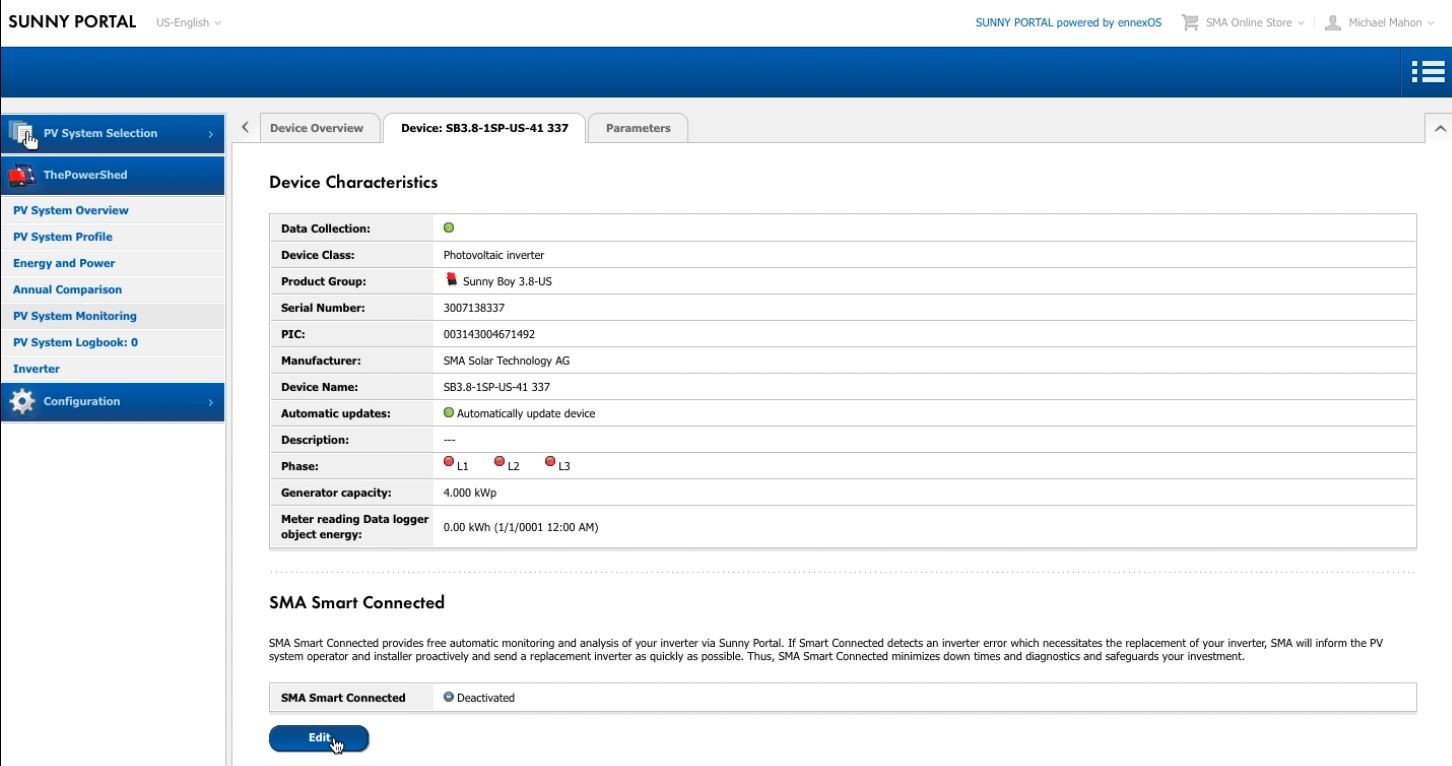Open Energy and Power page
The height and width of the screenshot is (766, 1452).
64,263
